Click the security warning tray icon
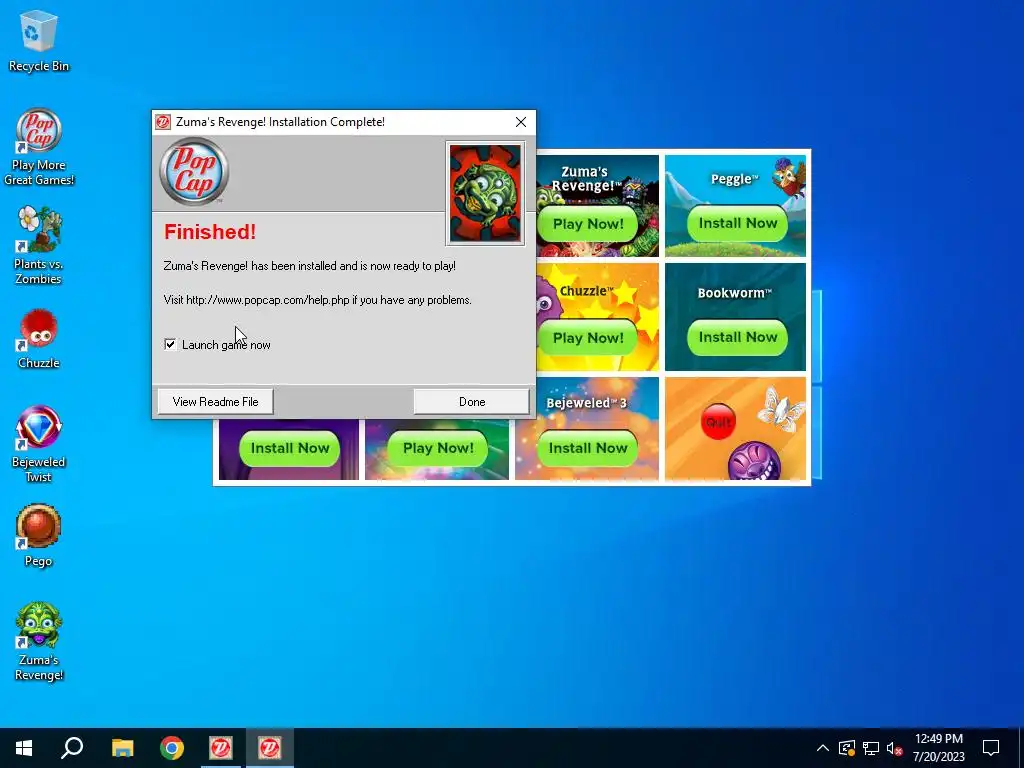Screen dimensions: 1024x768 tap(846, 748)
